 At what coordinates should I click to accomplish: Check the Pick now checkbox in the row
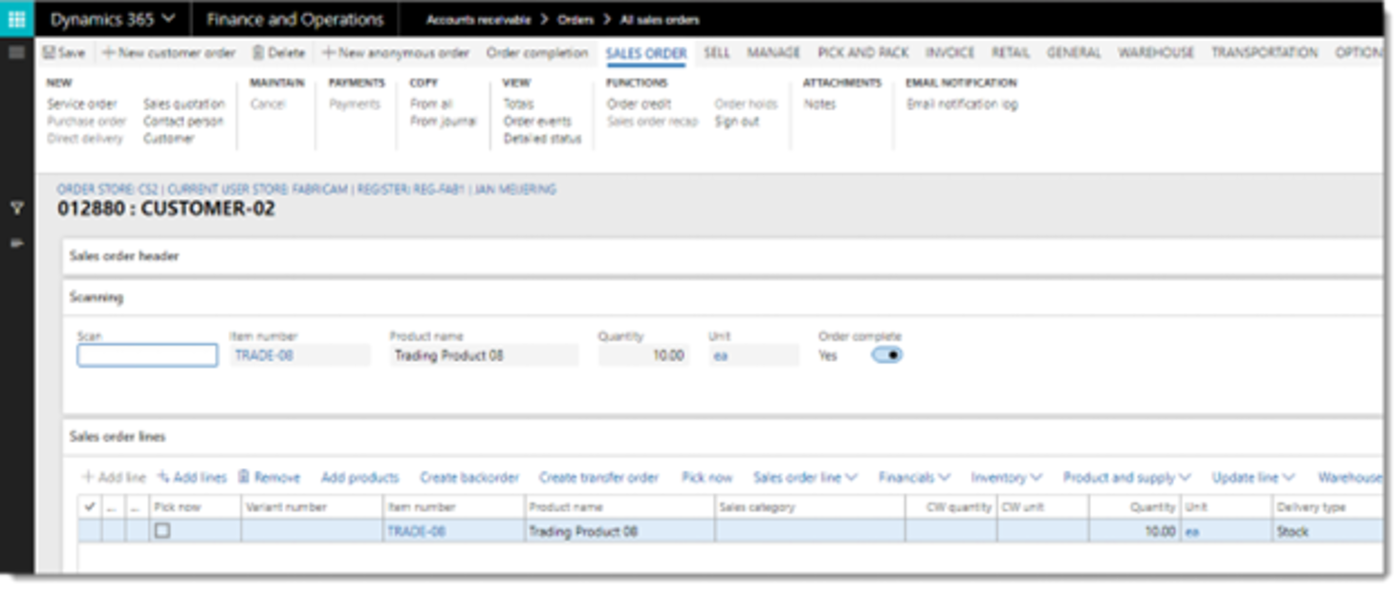point(162,531)
